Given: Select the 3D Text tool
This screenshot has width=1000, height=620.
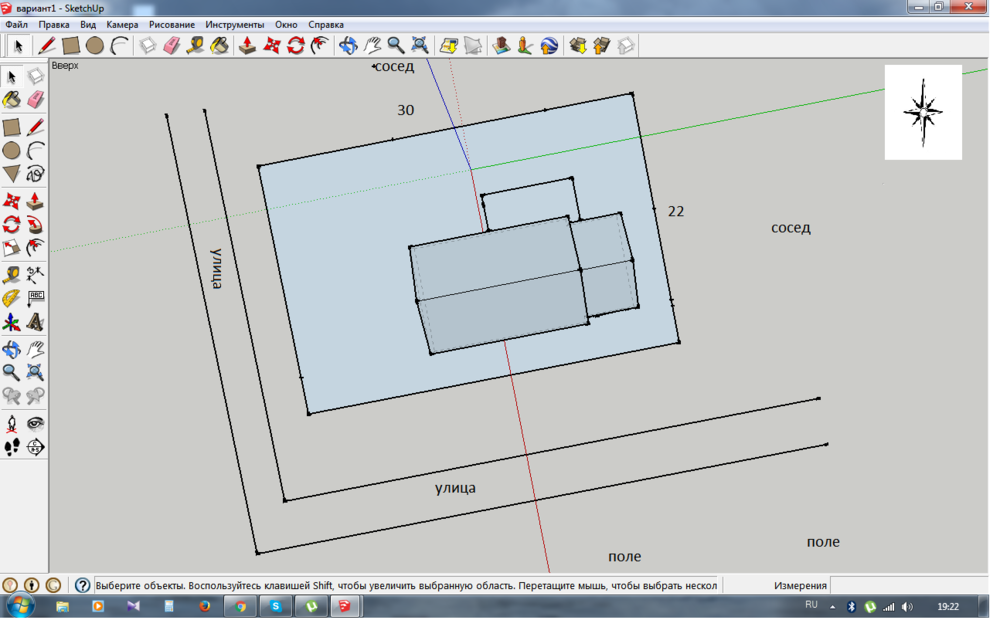Looking at the screenshot, I should [x=36, y=323].
